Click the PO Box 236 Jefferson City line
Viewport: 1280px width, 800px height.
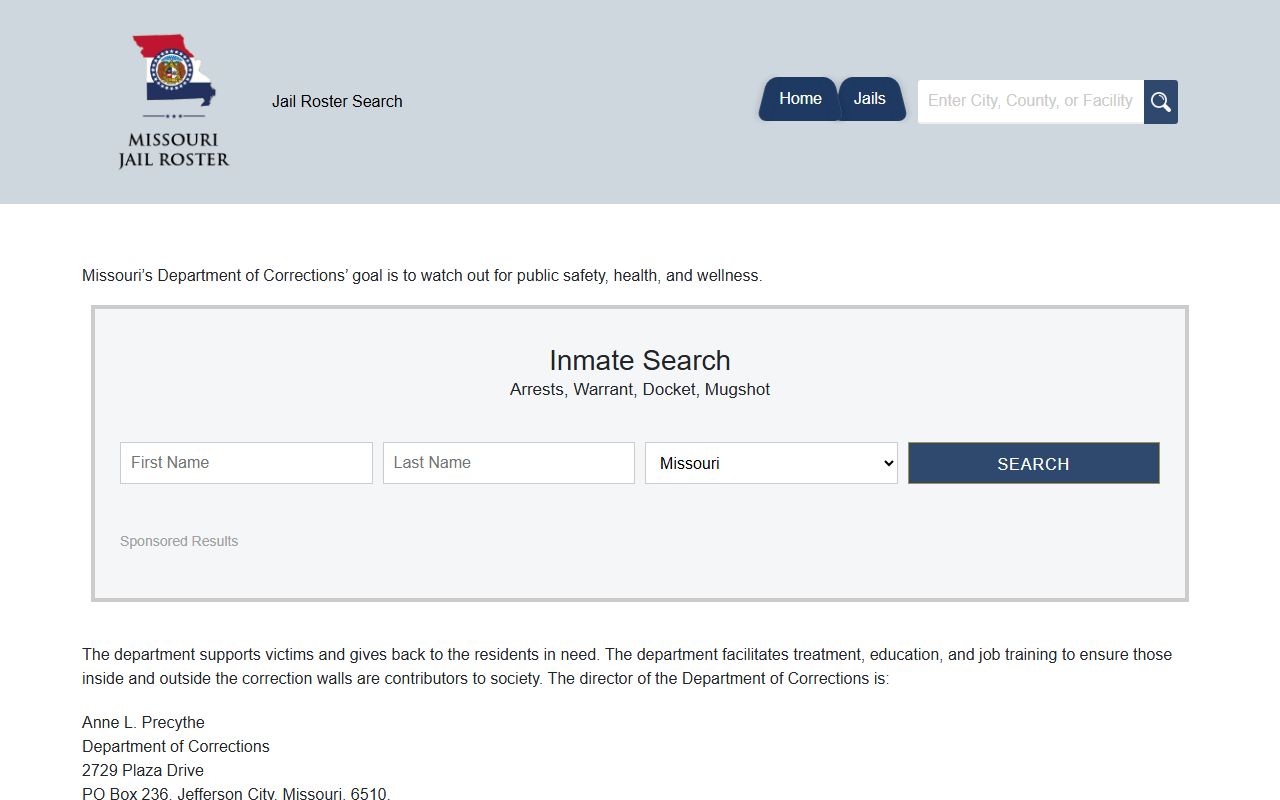tap(236, 793)
